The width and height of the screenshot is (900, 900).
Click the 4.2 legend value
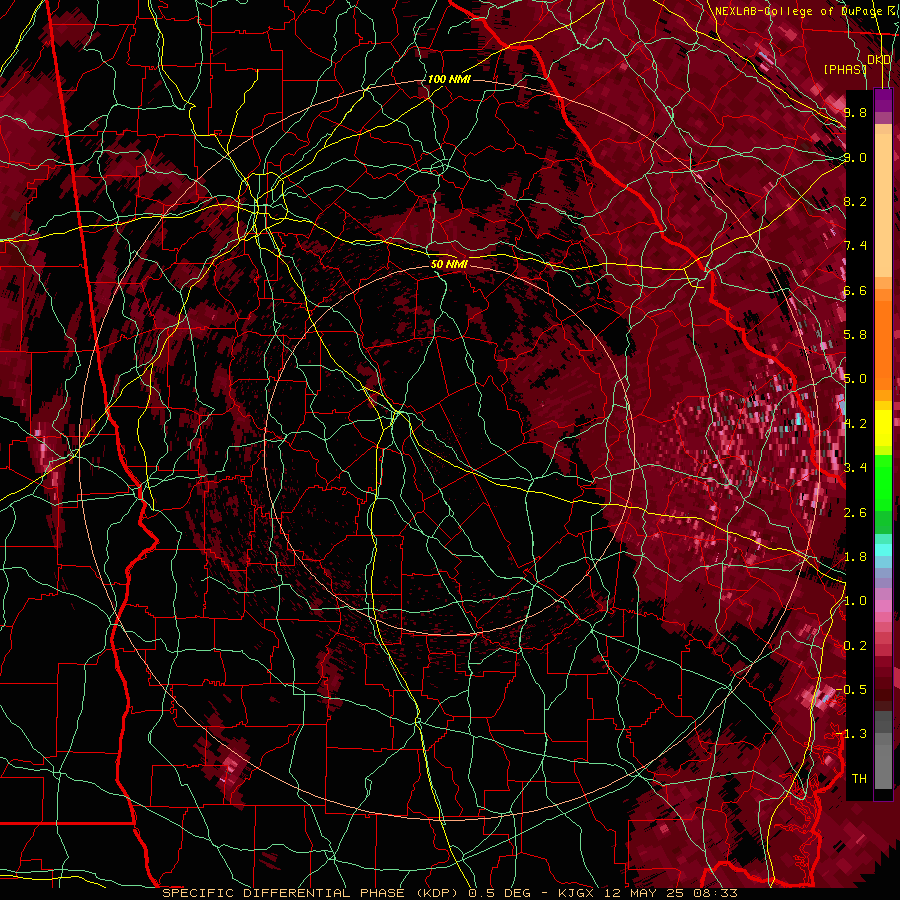(x=855, y=424)
